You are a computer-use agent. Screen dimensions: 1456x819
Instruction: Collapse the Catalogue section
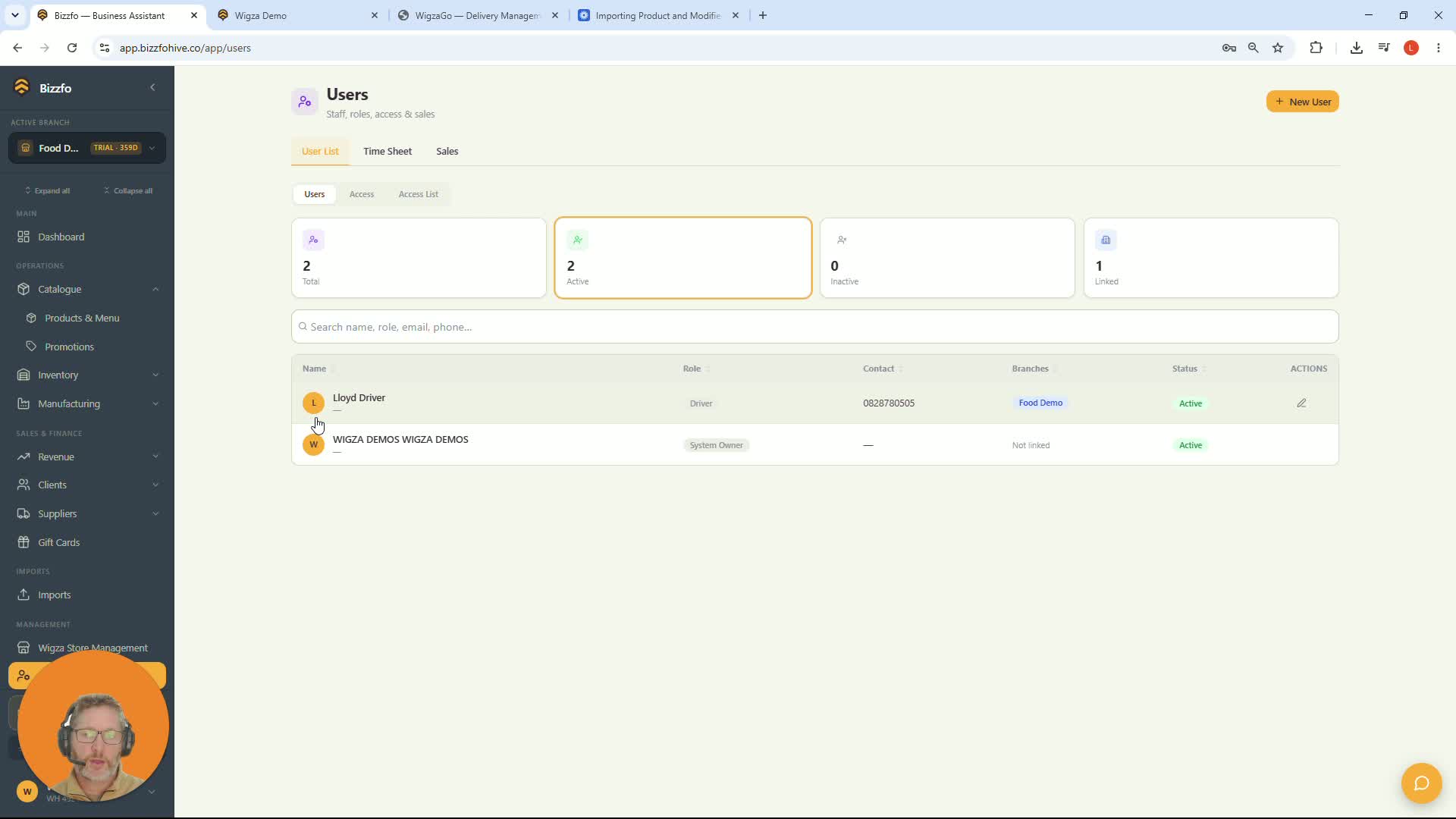click(155, 290)
